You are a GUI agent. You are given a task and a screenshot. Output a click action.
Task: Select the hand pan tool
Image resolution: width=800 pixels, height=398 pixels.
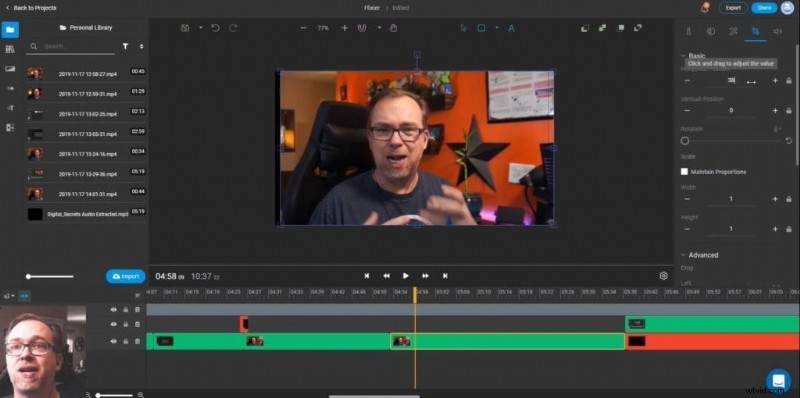point(393,28)
